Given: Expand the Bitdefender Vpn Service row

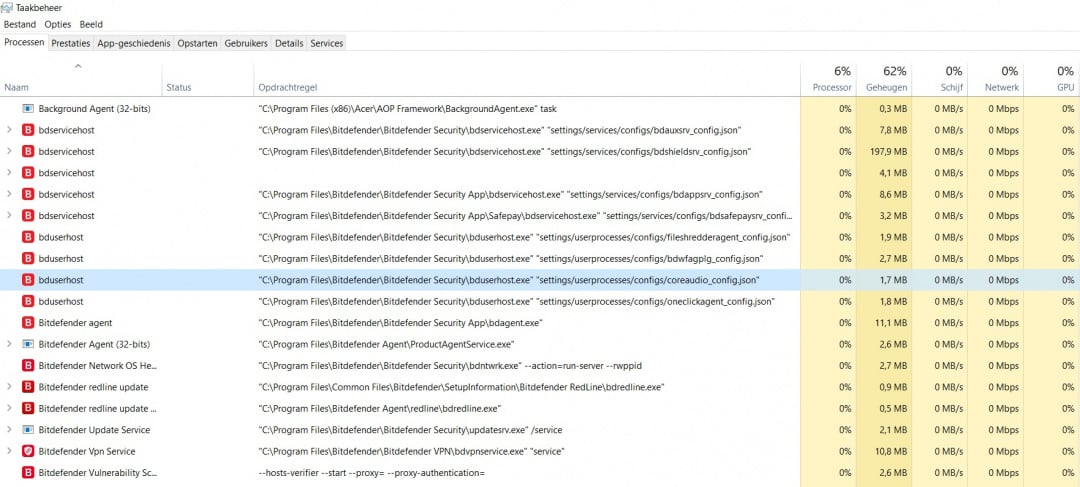Looking at the screenshot, I should (9, 451).
